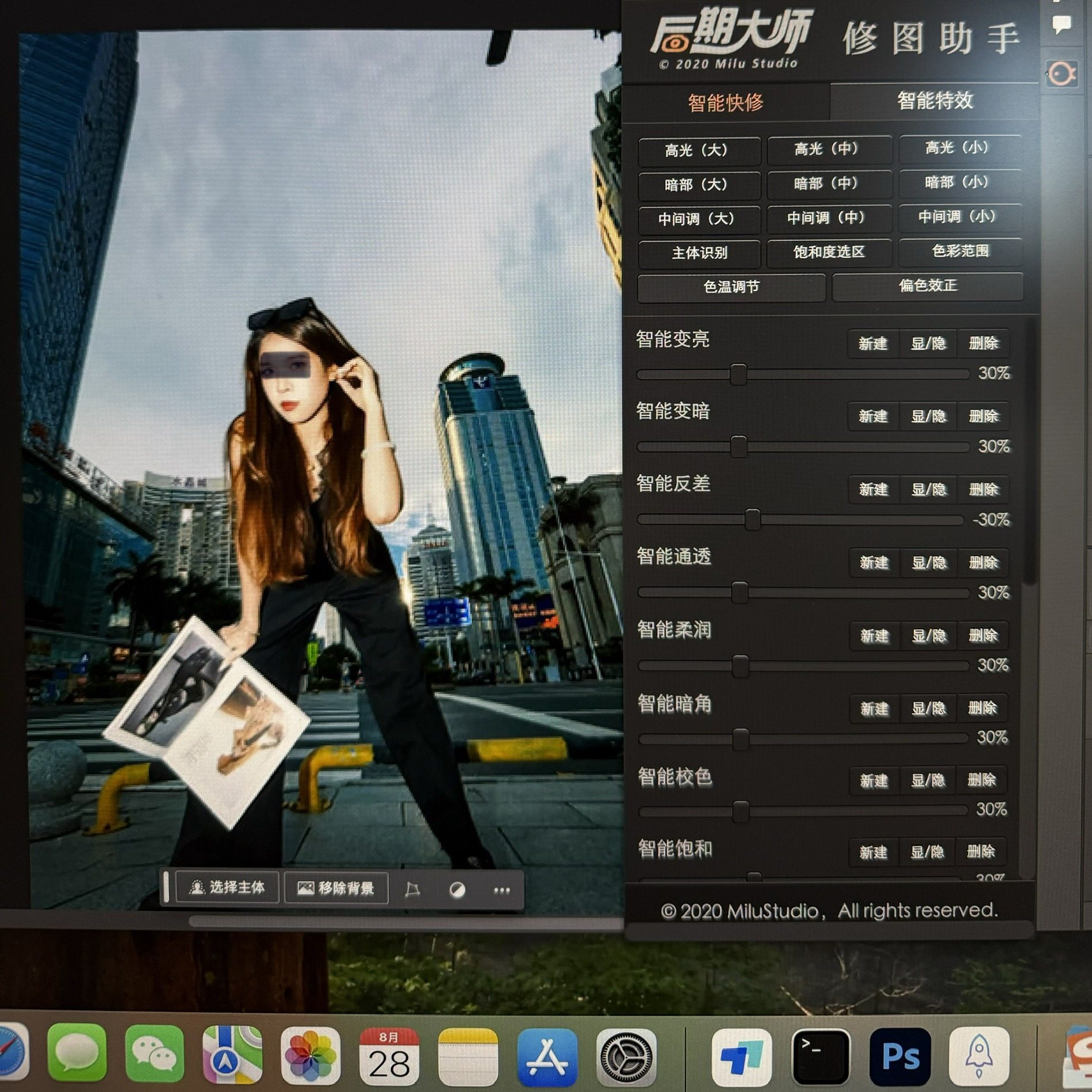Toggle 显/隐 for 智能变亮
Screen dimensions: 1092x1092
[928, 343]
